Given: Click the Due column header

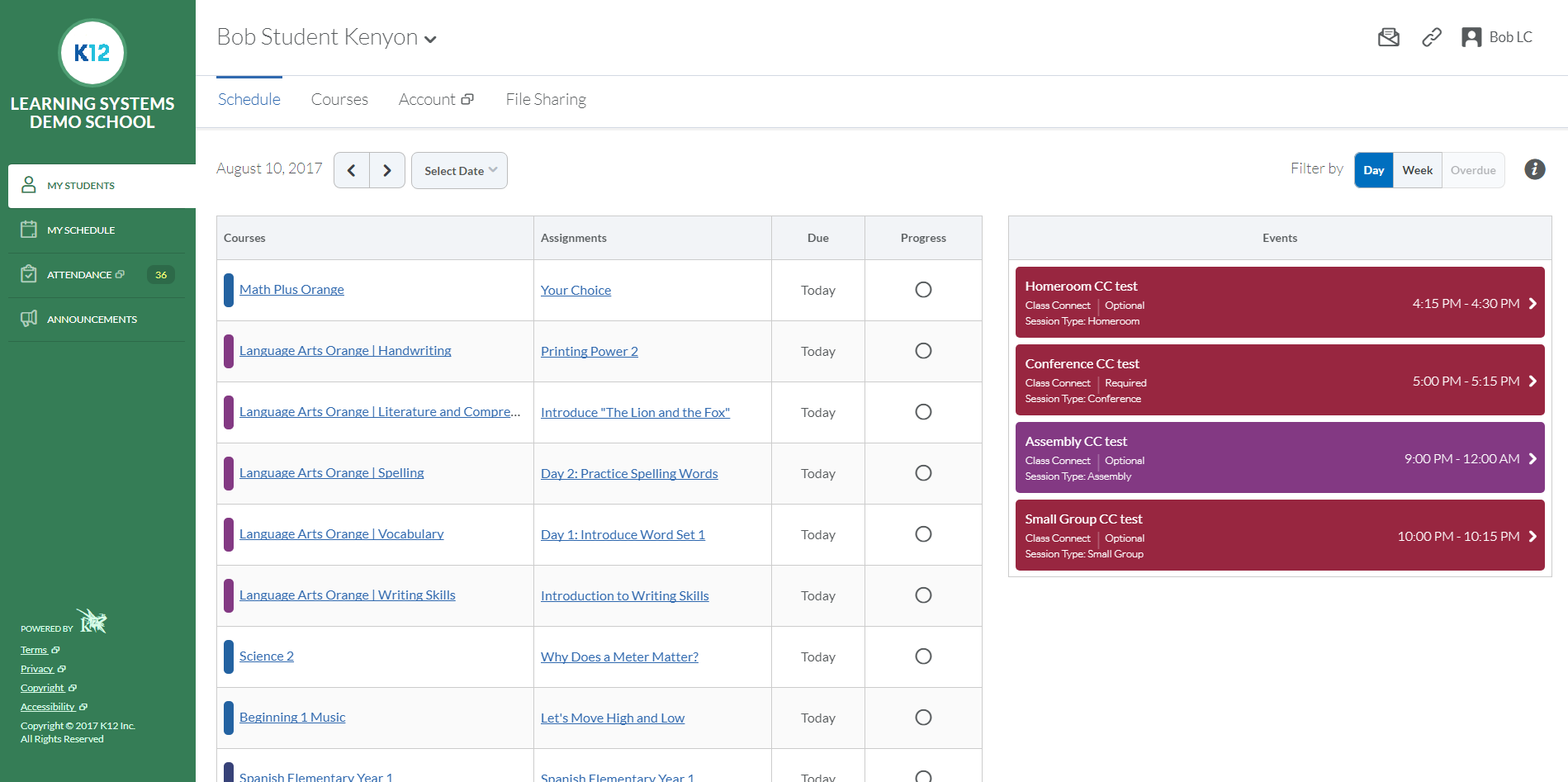Looking at the screenshot, I should coord(818,238).
